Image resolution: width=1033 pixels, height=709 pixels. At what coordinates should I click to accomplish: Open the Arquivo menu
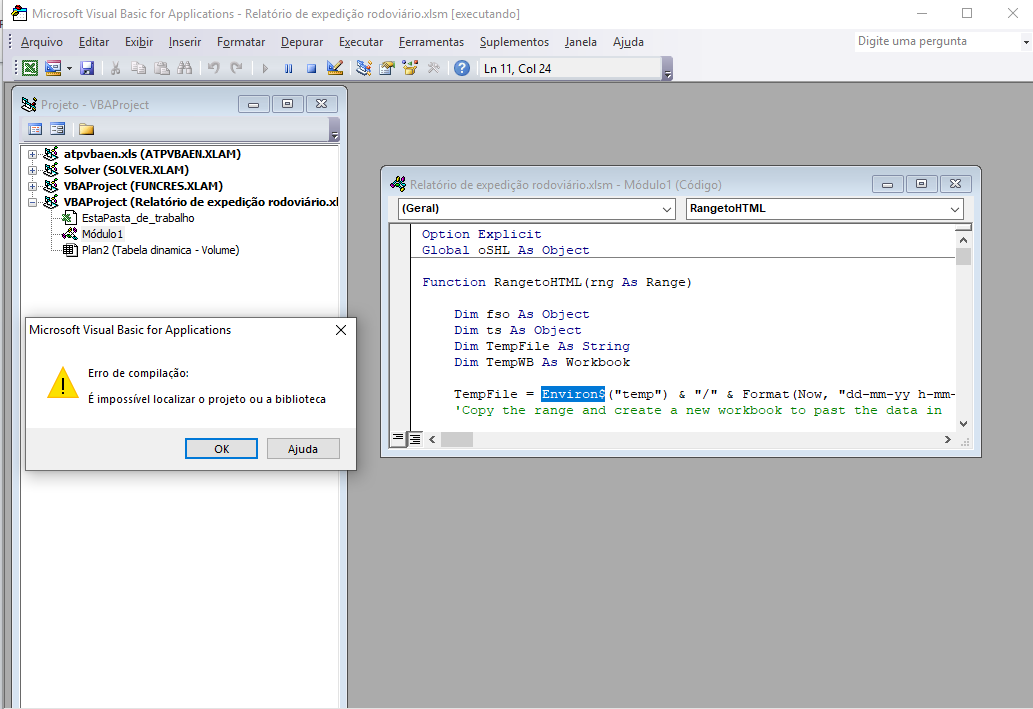(42, 42)
